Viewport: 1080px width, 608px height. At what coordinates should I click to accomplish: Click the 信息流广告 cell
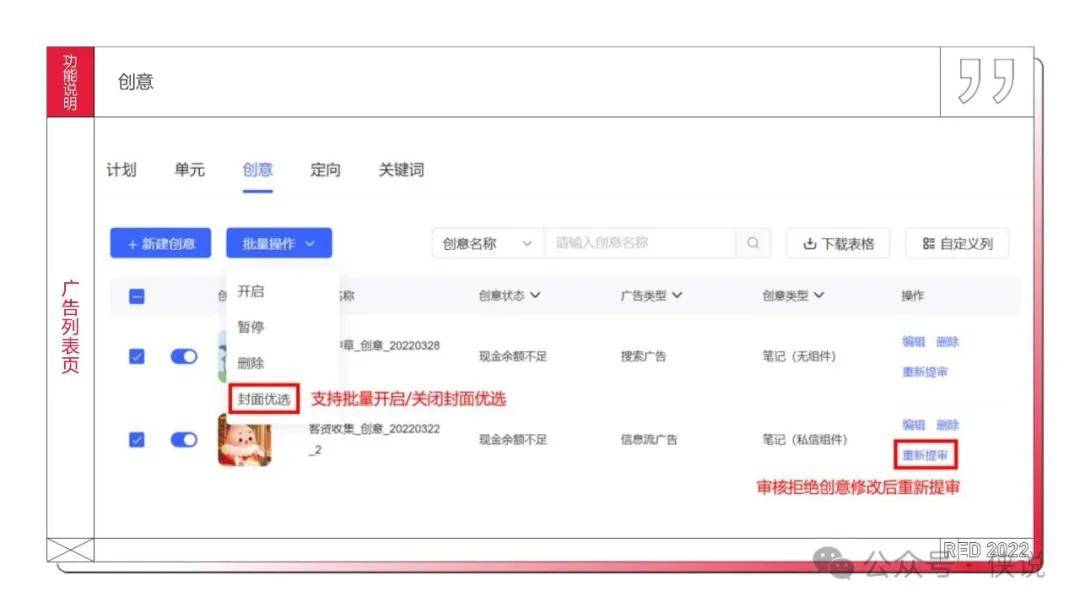click(649, 439)
